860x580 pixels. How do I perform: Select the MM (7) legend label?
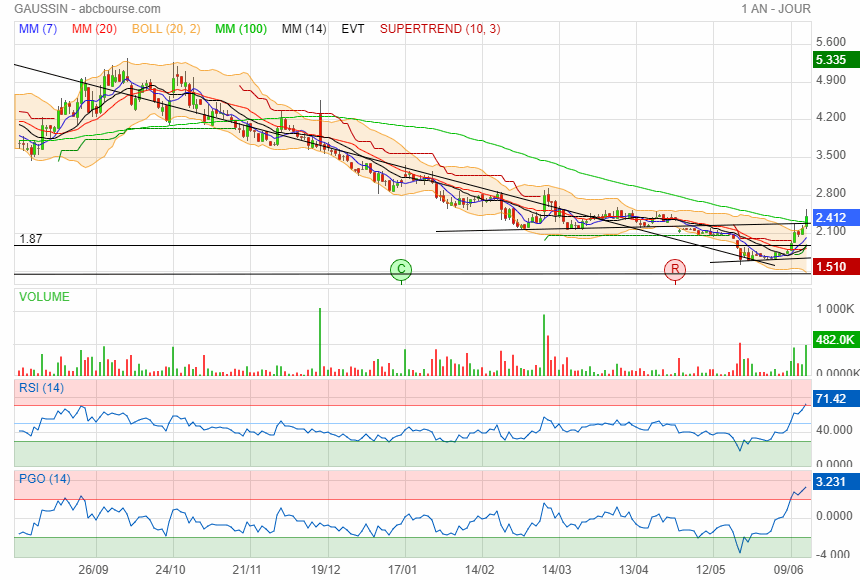click(x=38, y=29)
